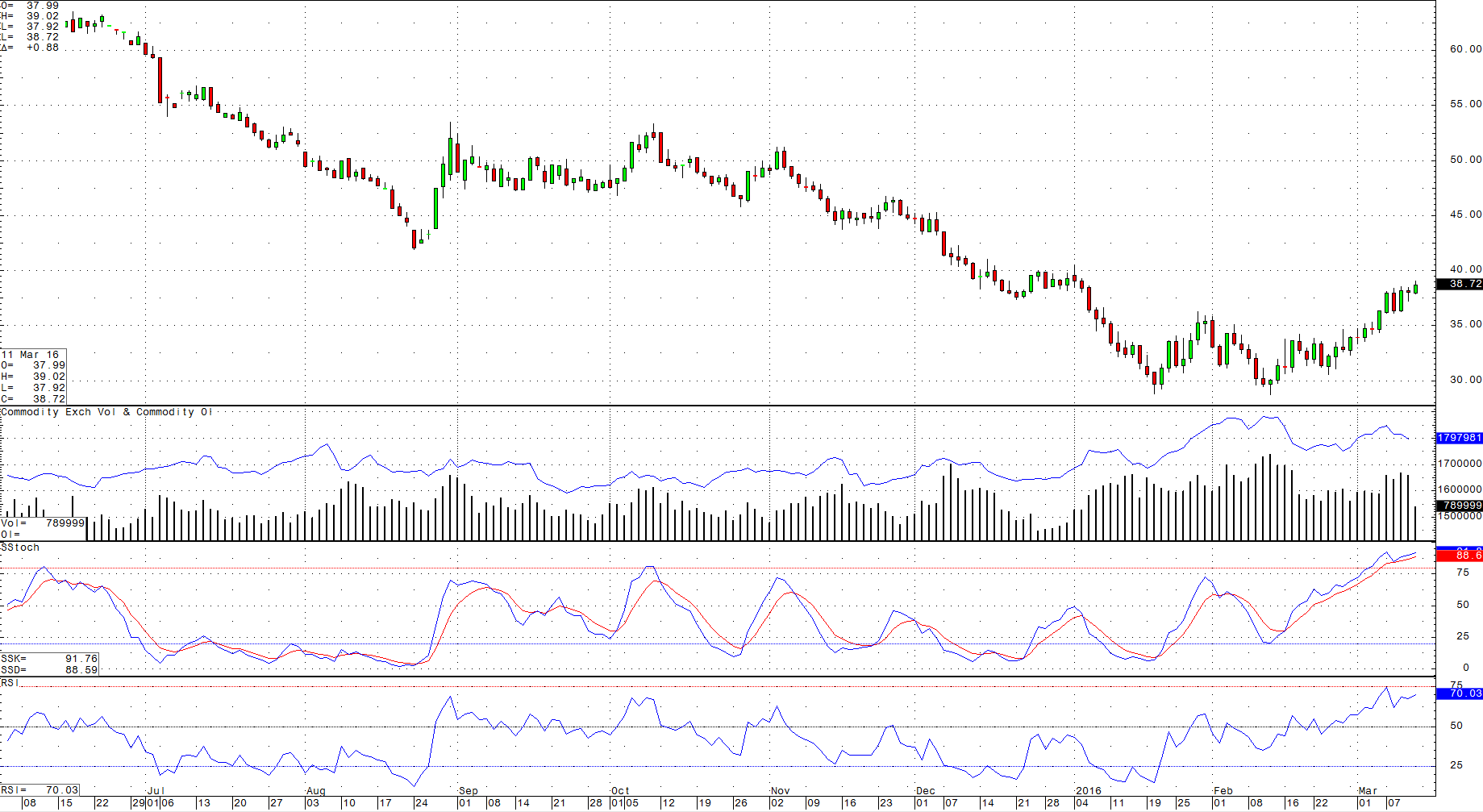Click the 'C= 38.72' close value in date box
This screenshot has height=812, width=1483.
point(33,399)
